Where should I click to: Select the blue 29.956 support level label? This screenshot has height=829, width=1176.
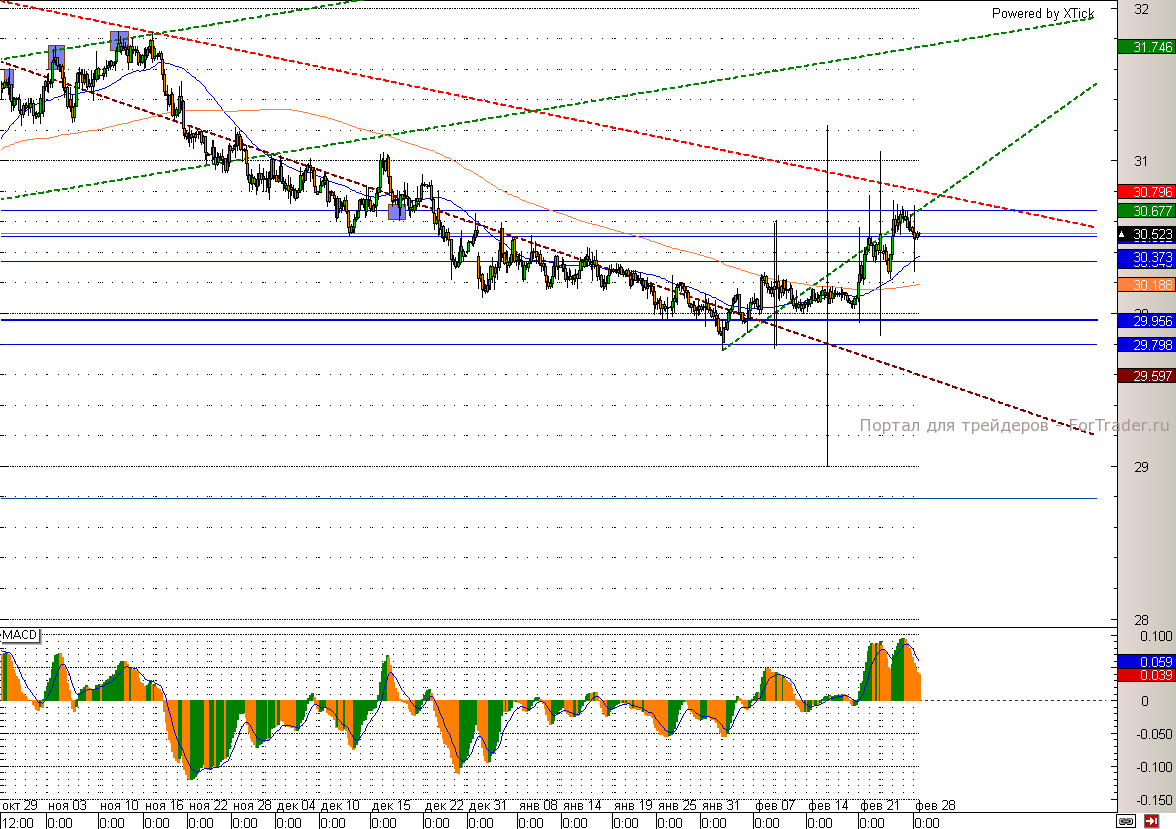[1145, 321]
